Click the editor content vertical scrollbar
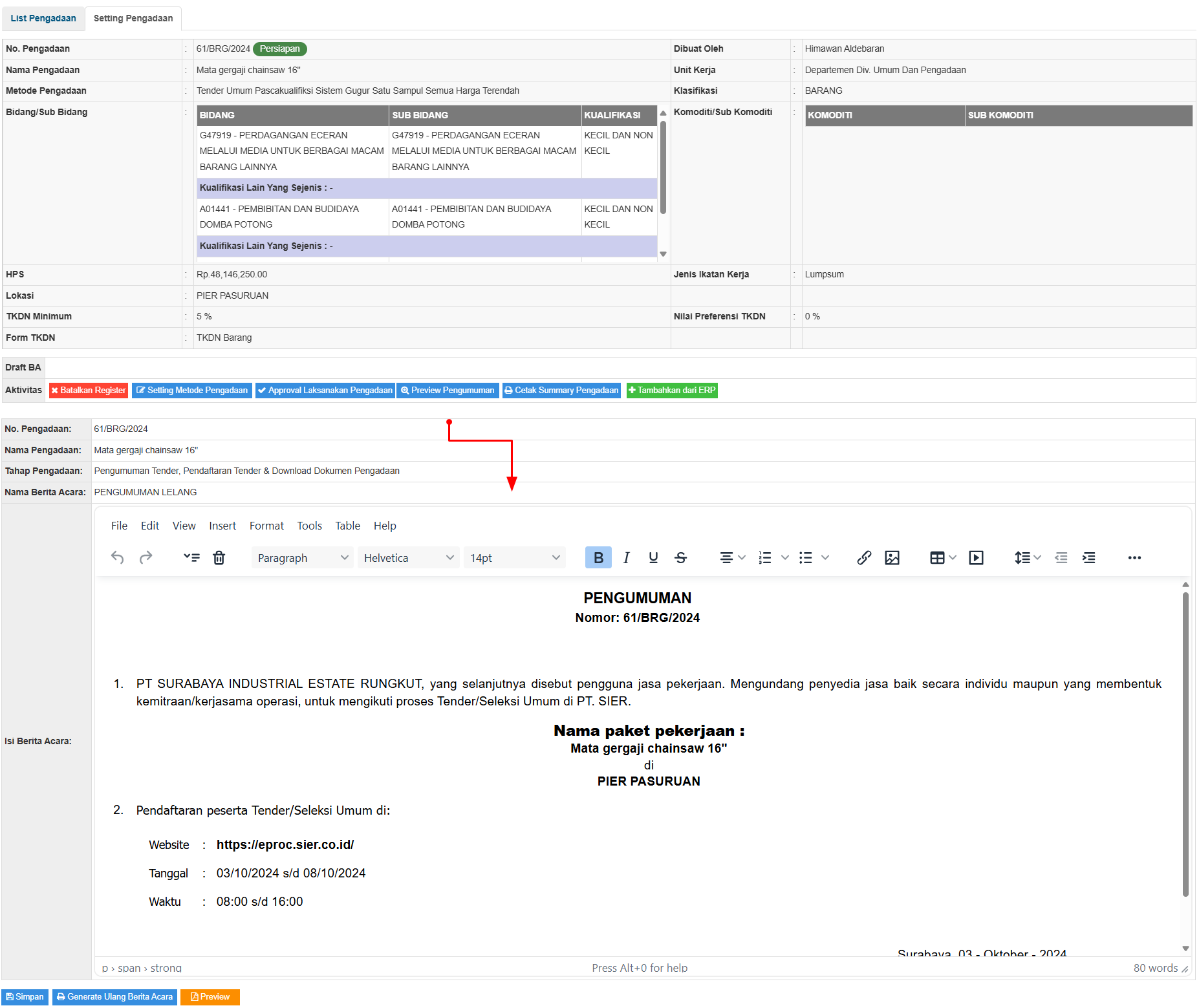The height and width of the screenshot is (1008, 1199). point(1185,744)
